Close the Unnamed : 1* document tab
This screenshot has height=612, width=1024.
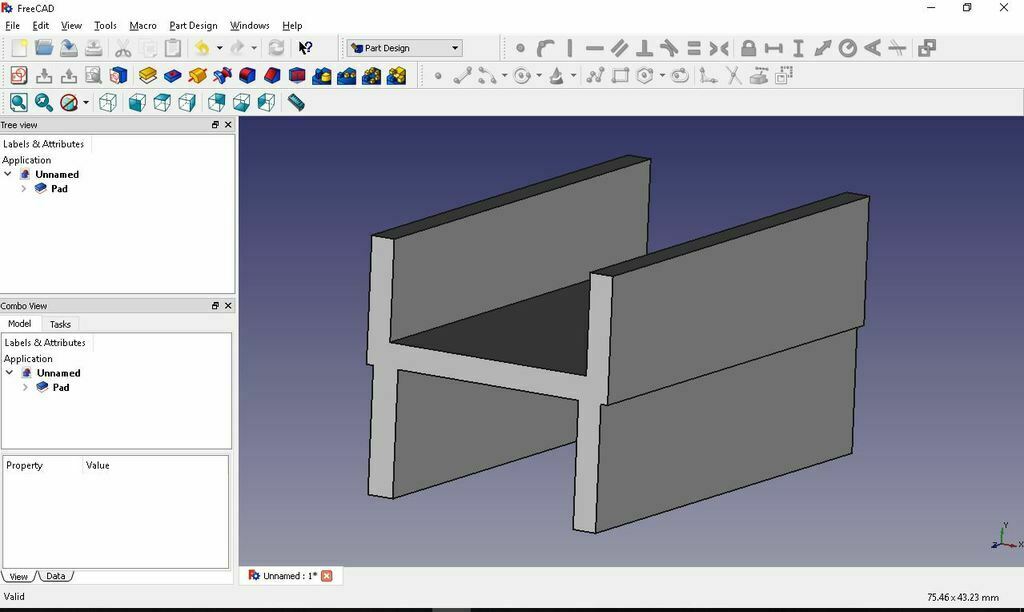[326, 575]
